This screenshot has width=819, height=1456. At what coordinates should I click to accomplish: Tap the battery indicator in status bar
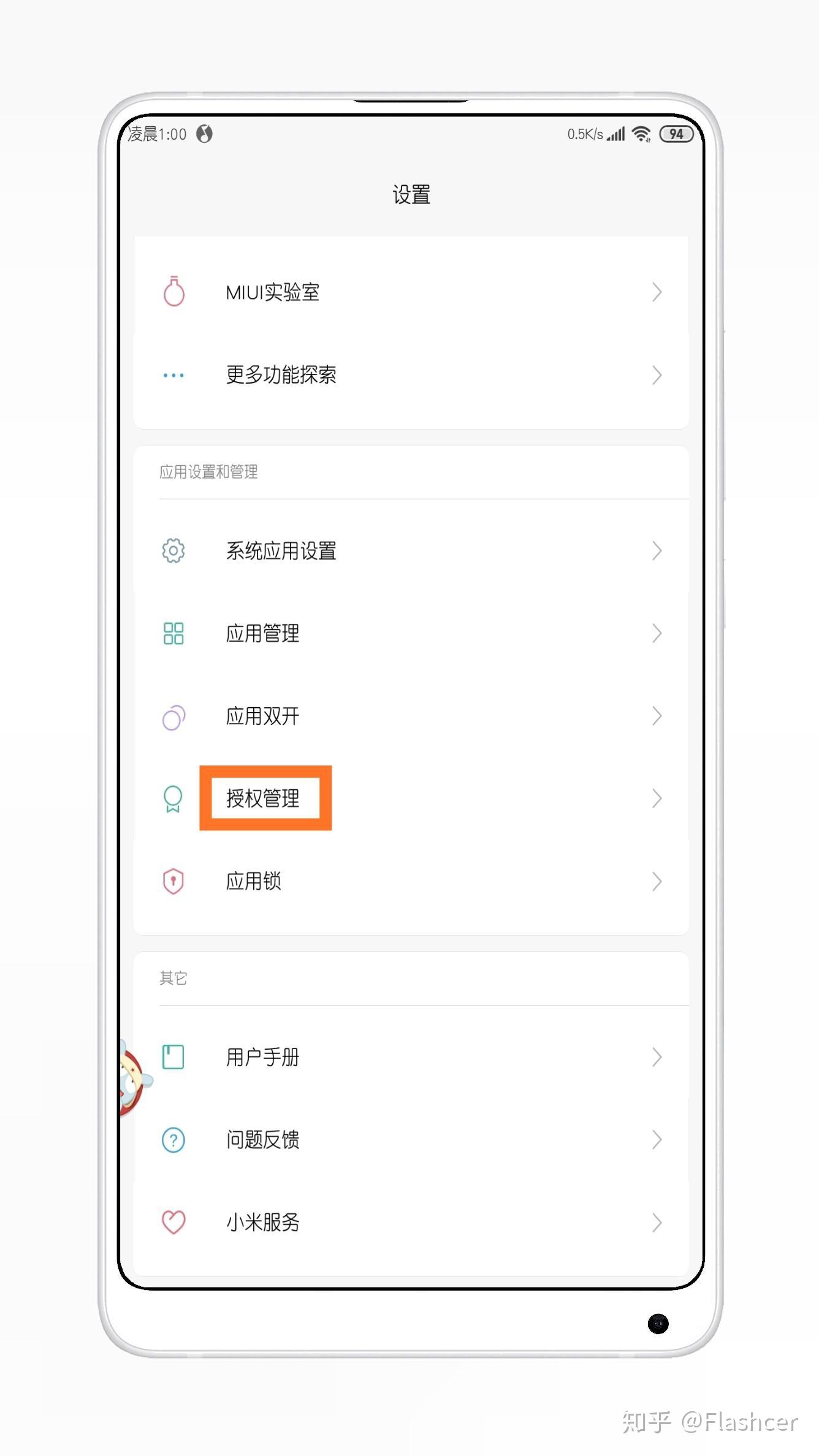(676, 134)
